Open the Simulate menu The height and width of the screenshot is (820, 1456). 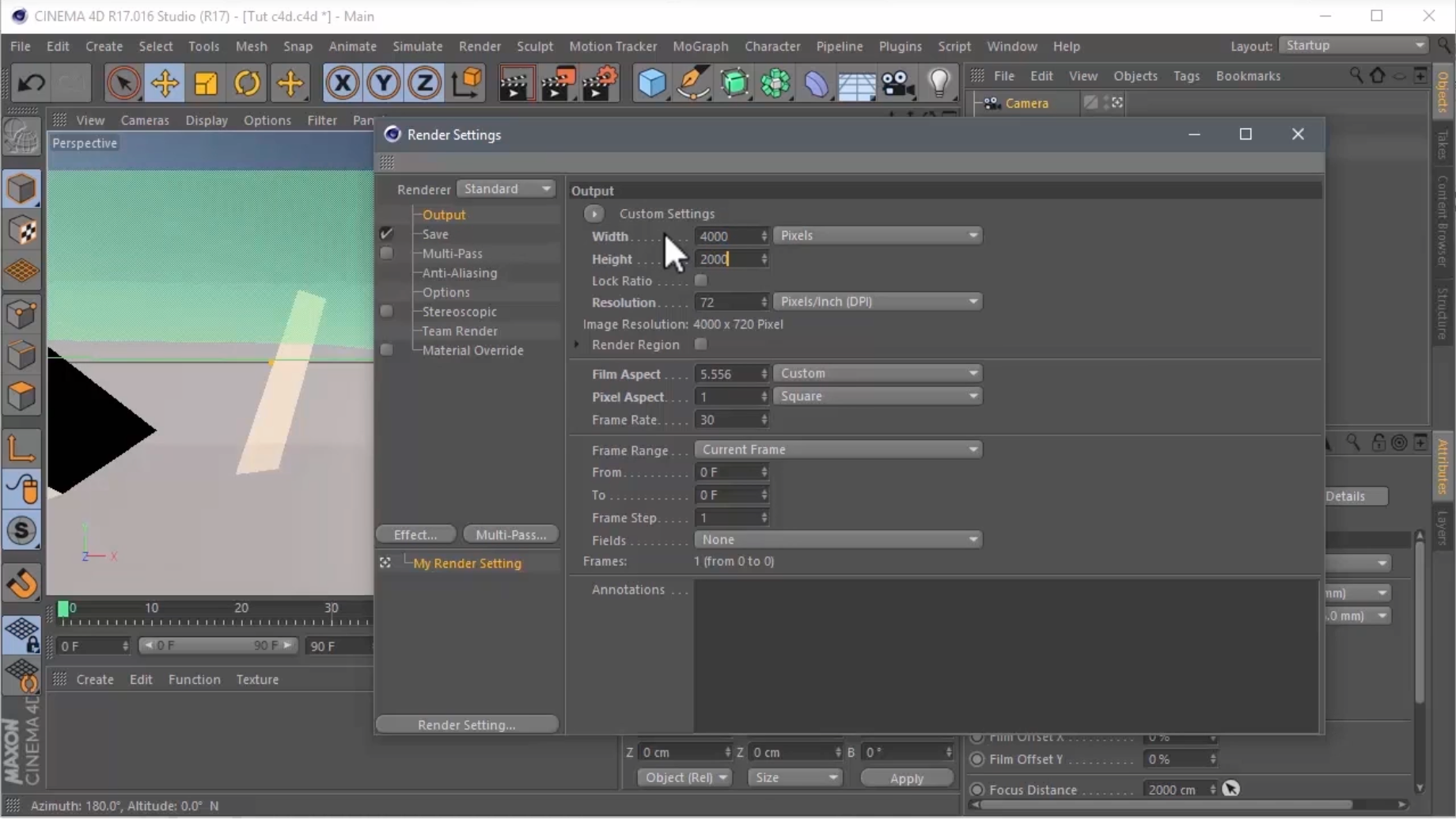pyautogui.click(x=417, y=47)
